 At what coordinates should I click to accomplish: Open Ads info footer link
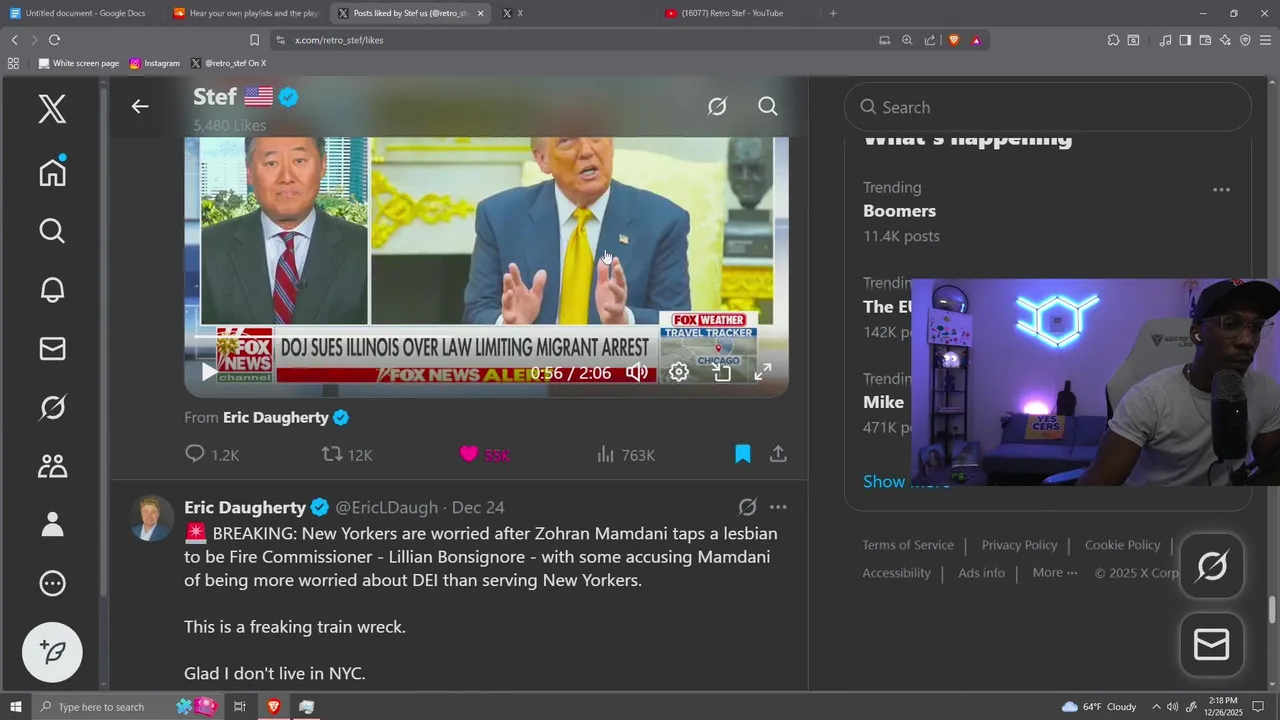[981, 573]
